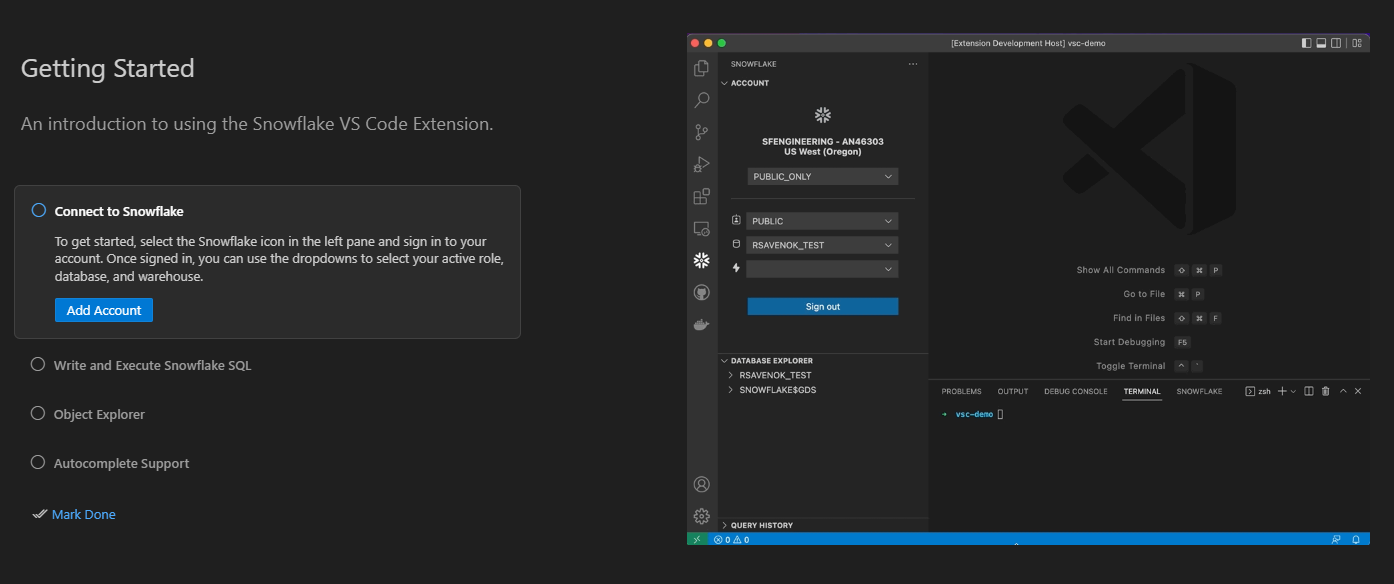
Task: Open the Search icon in sidebar
Action: (701, 99)
